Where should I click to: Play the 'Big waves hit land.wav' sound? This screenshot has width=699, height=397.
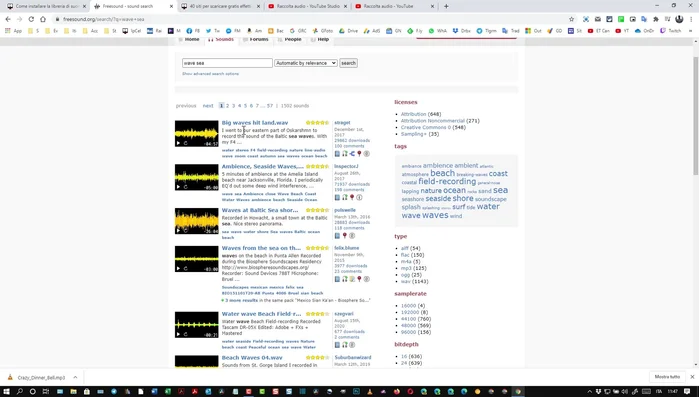tap(178, 143)
